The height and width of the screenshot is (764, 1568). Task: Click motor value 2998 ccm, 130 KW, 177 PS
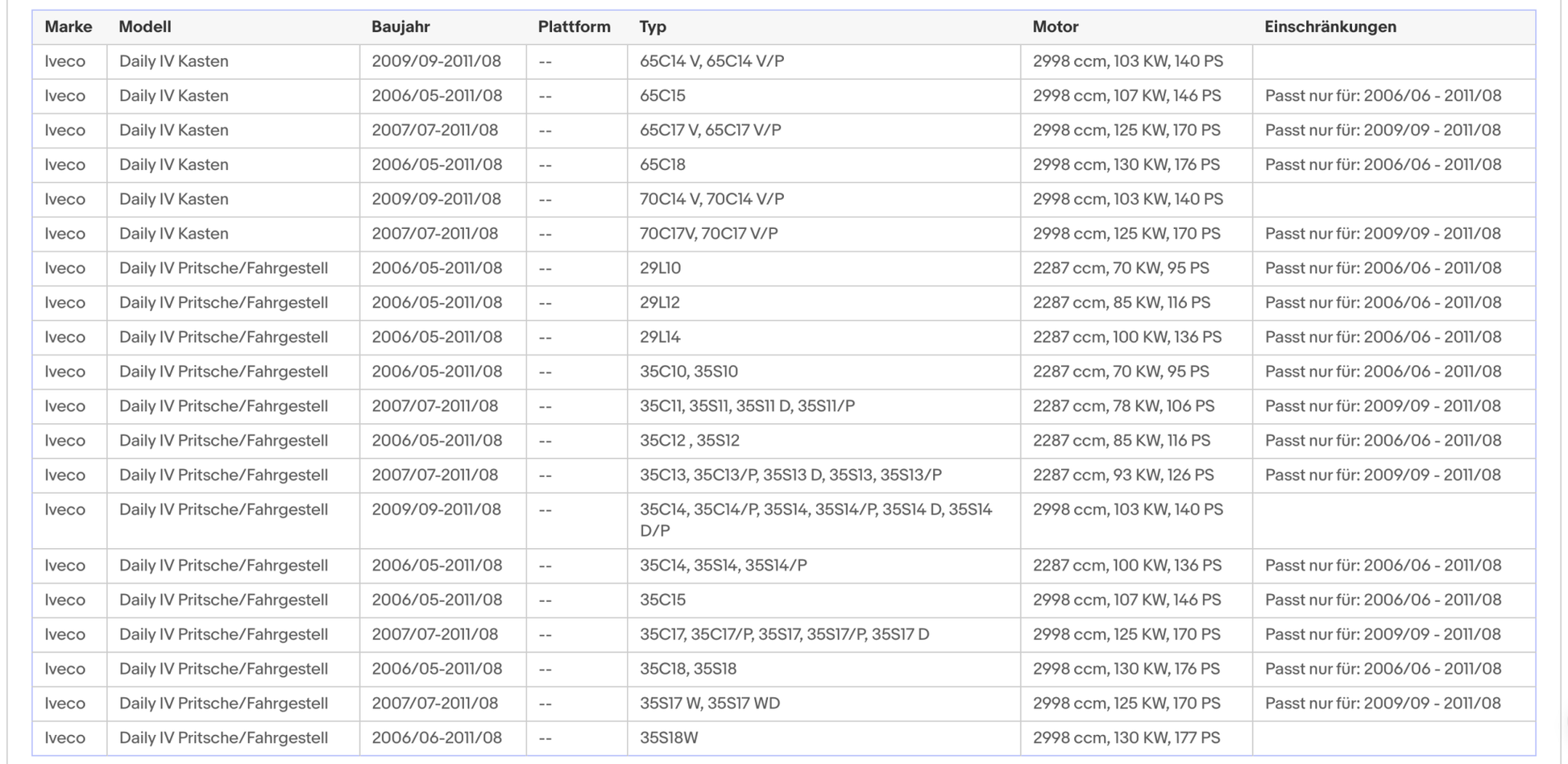click(1126, 738)
